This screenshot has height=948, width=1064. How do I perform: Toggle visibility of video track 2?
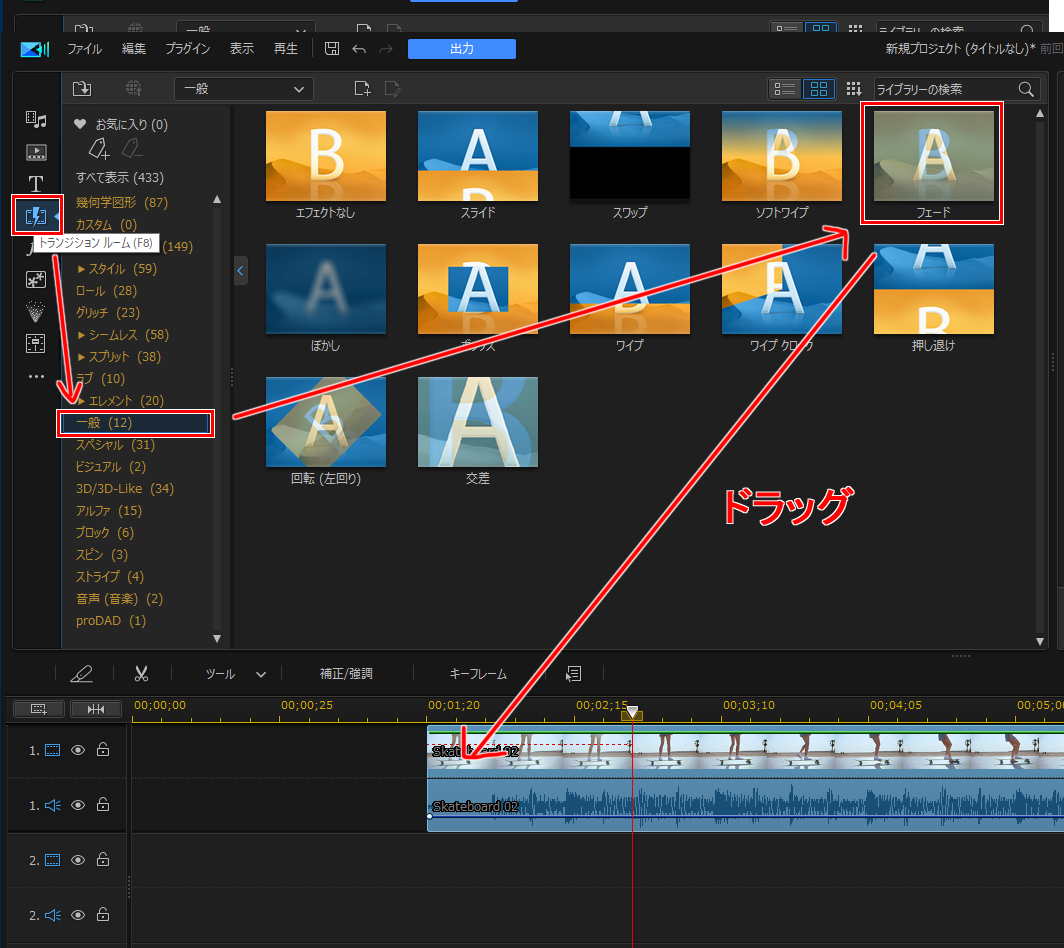pyautogui.click(x=78, y=860)
